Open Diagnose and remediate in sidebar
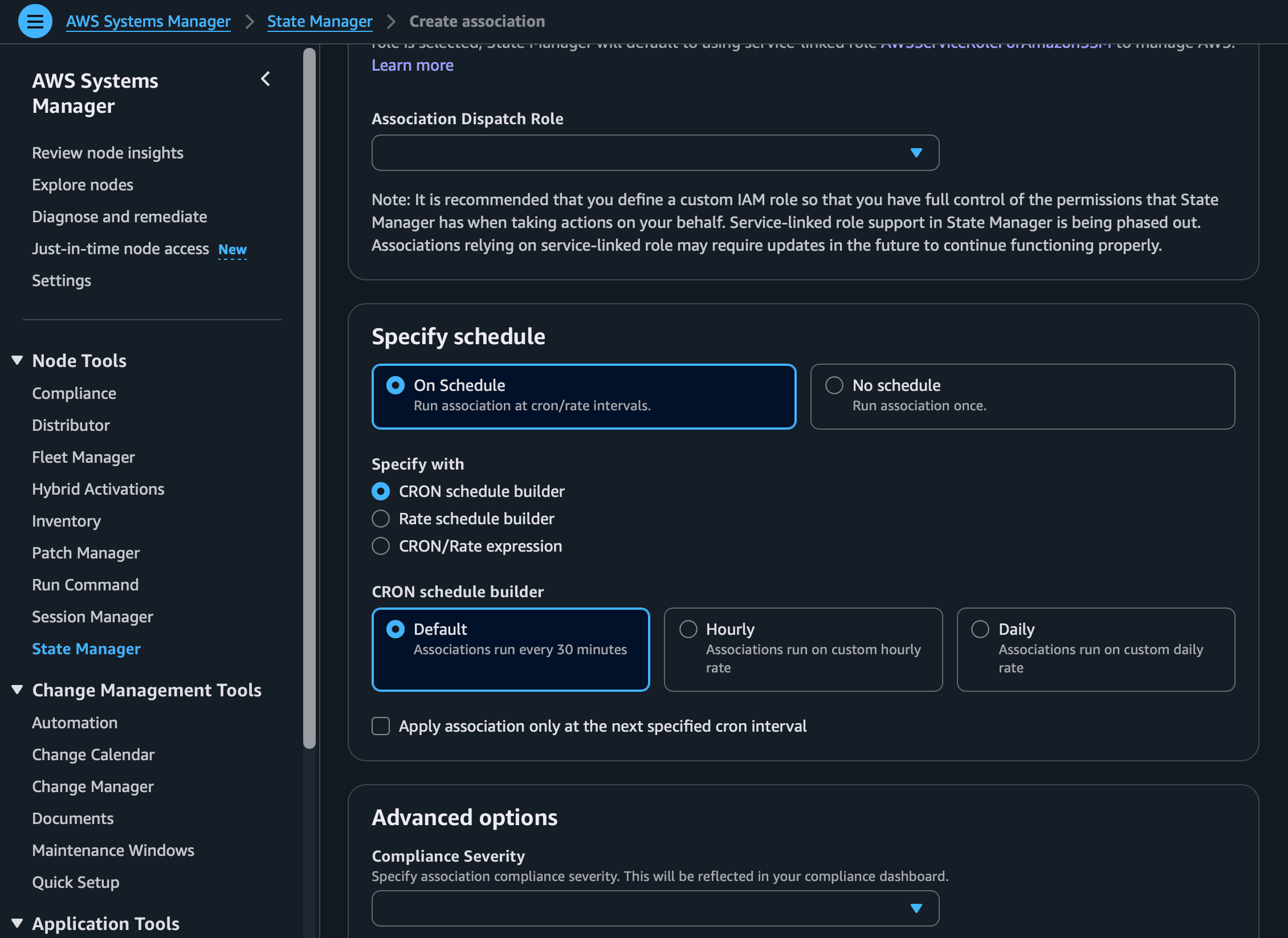Screen dimensions: 1288x938 click(120, 217)
